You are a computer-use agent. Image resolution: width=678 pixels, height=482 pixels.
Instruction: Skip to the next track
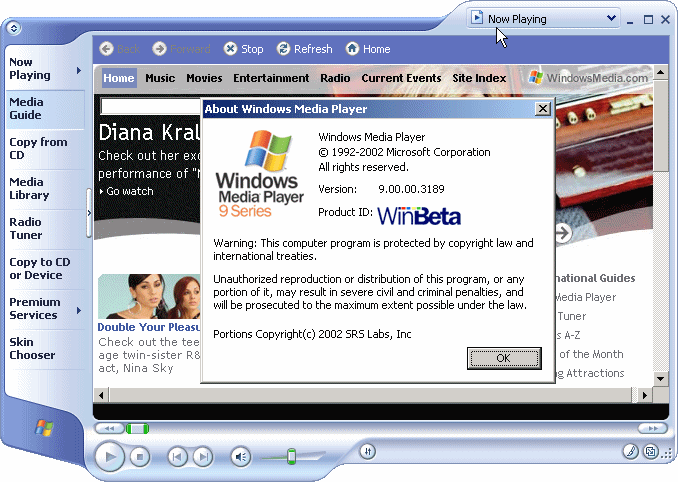(x=203, y=456)
